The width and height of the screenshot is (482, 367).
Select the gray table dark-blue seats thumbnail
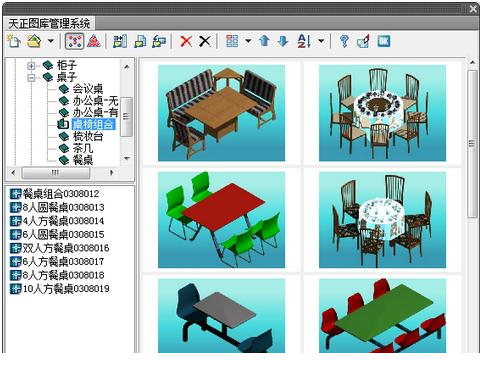221,316
